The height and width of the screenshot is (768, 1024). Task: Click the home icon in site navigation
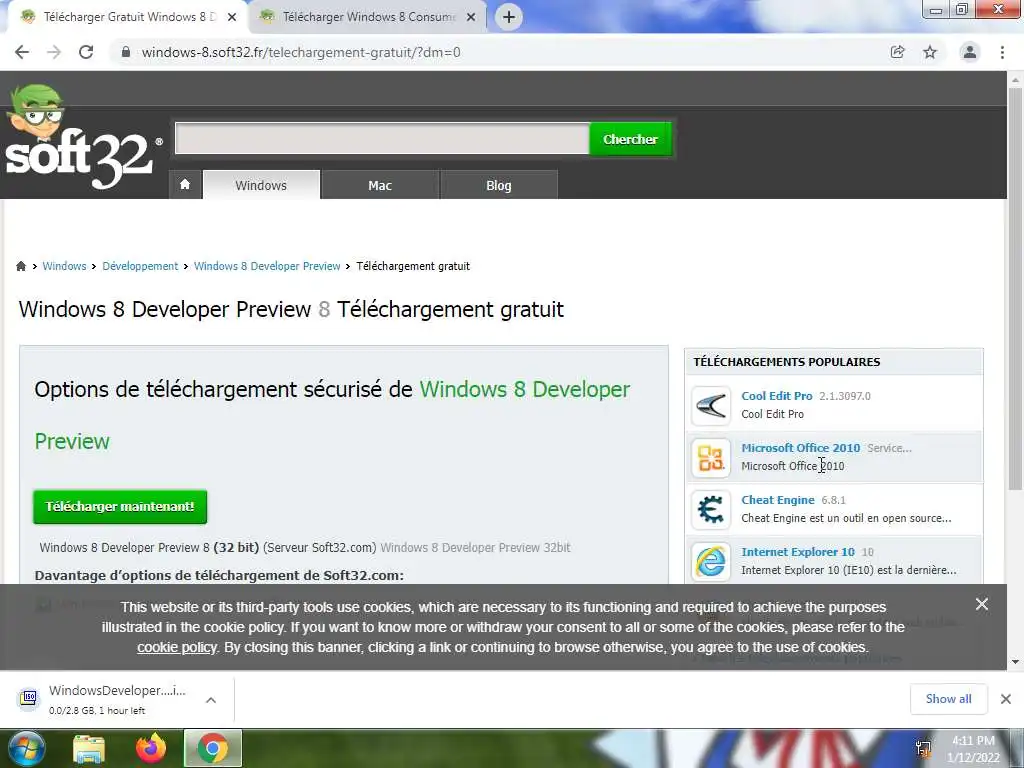[185, 184]
